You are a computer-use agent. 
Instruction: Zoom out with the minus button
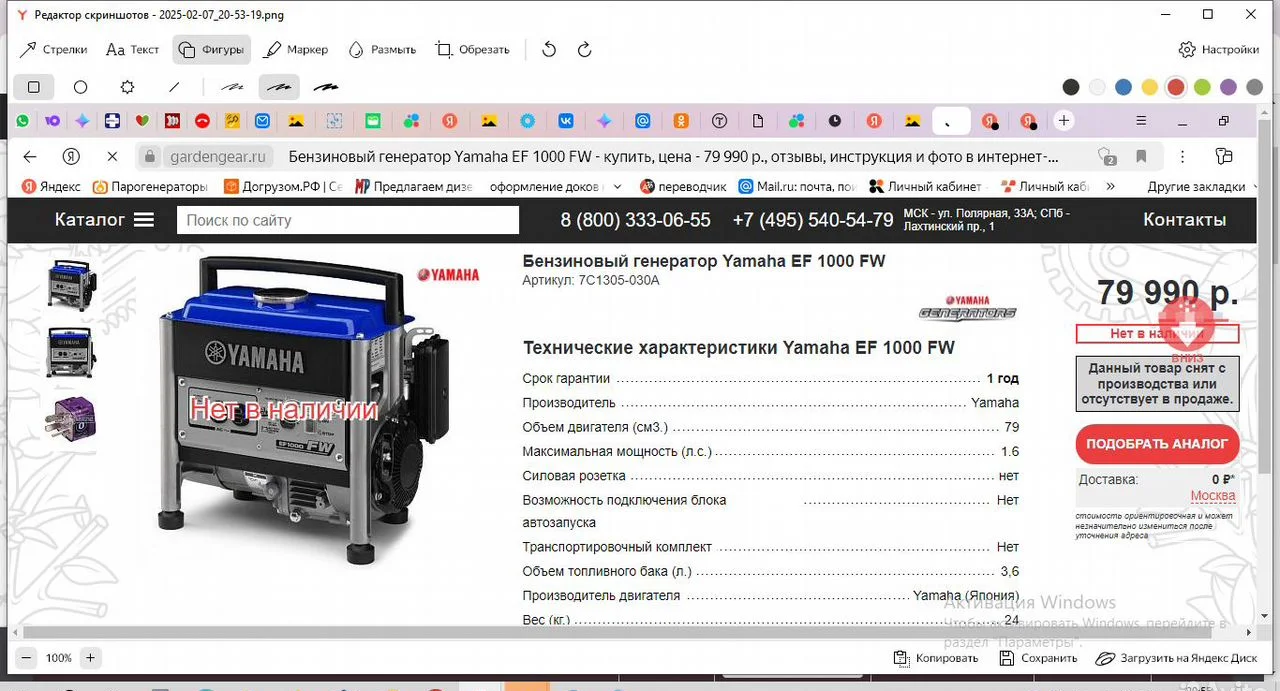27,658
